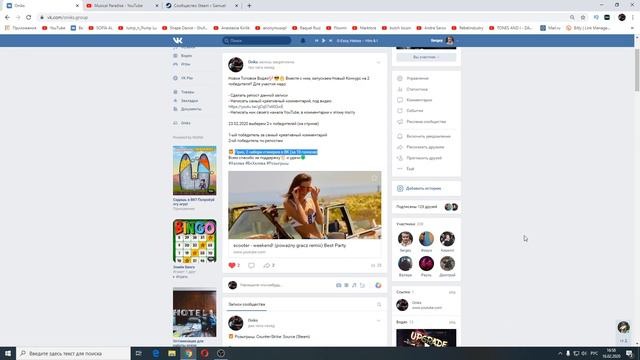This screenshot has width=640, height=360.
Task: Search community posts via magnifier icon
Action: 379,304
